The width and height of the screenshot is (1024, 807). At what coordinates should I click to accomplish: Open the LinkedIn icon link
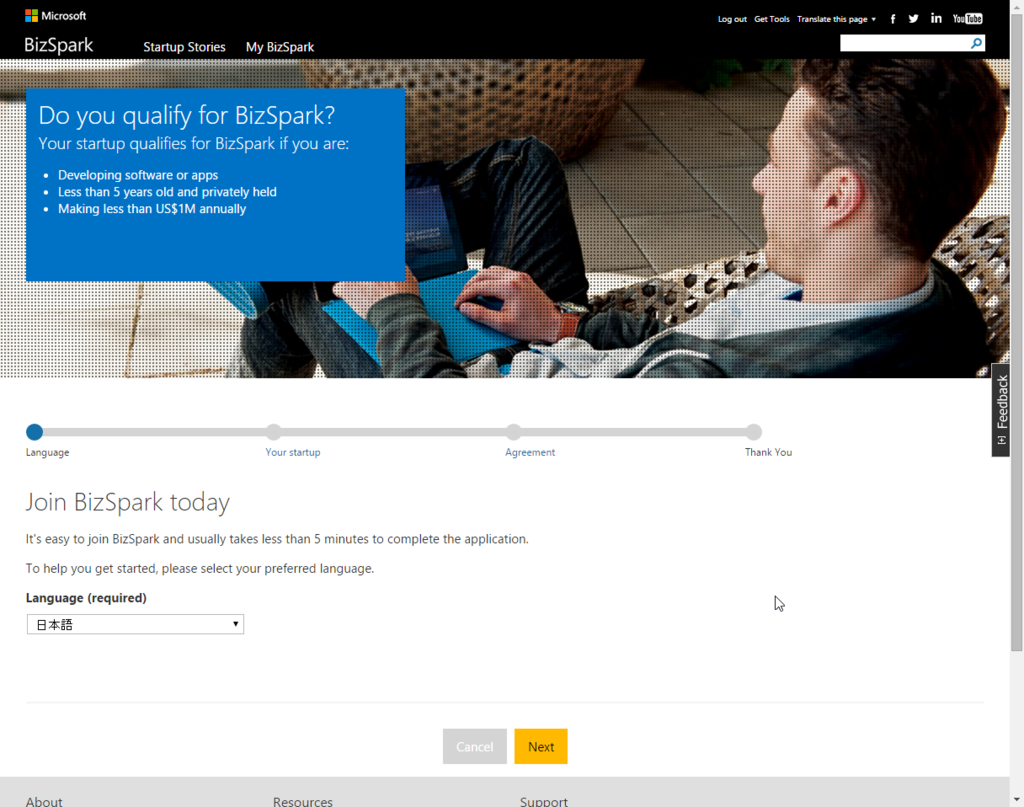[936, 18]
